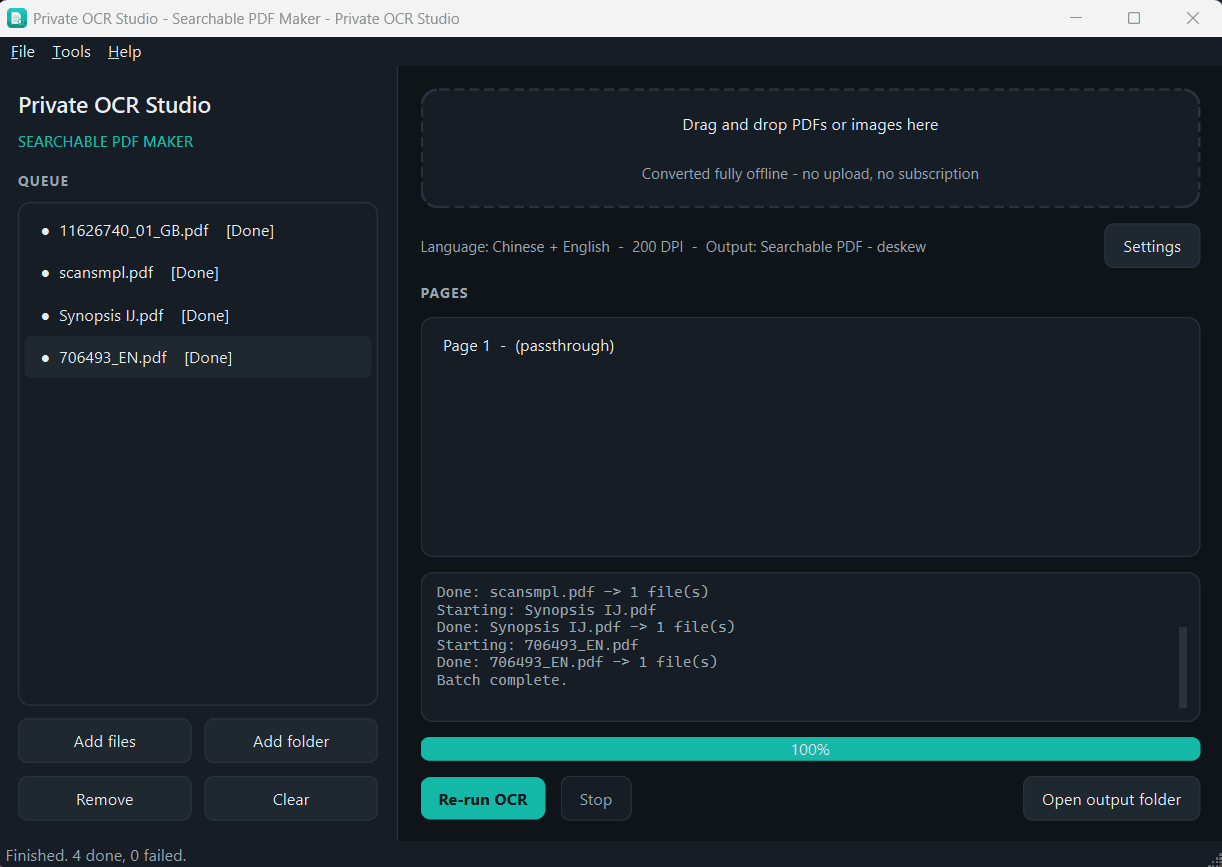Click the Stop button
Image resolution: width=1222 pixels, height=867 pixels.
(596, 799)
